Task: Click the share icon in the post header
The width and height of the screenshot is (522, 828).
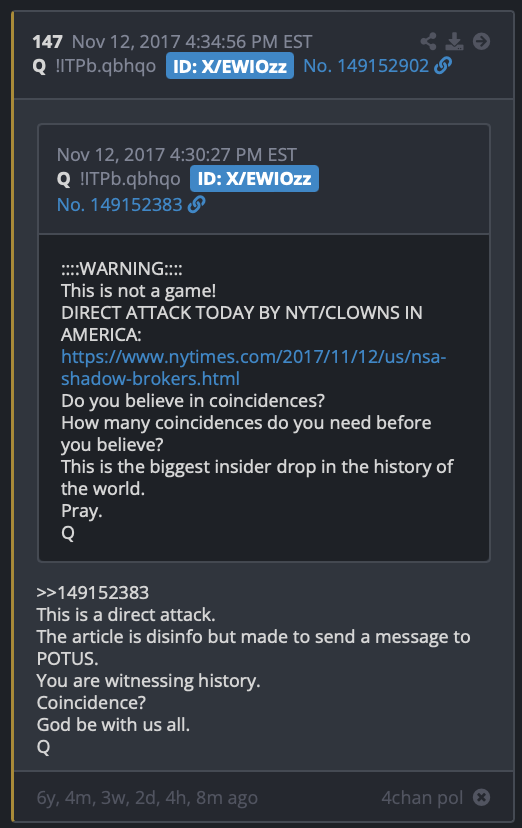Action: (428, 41)
